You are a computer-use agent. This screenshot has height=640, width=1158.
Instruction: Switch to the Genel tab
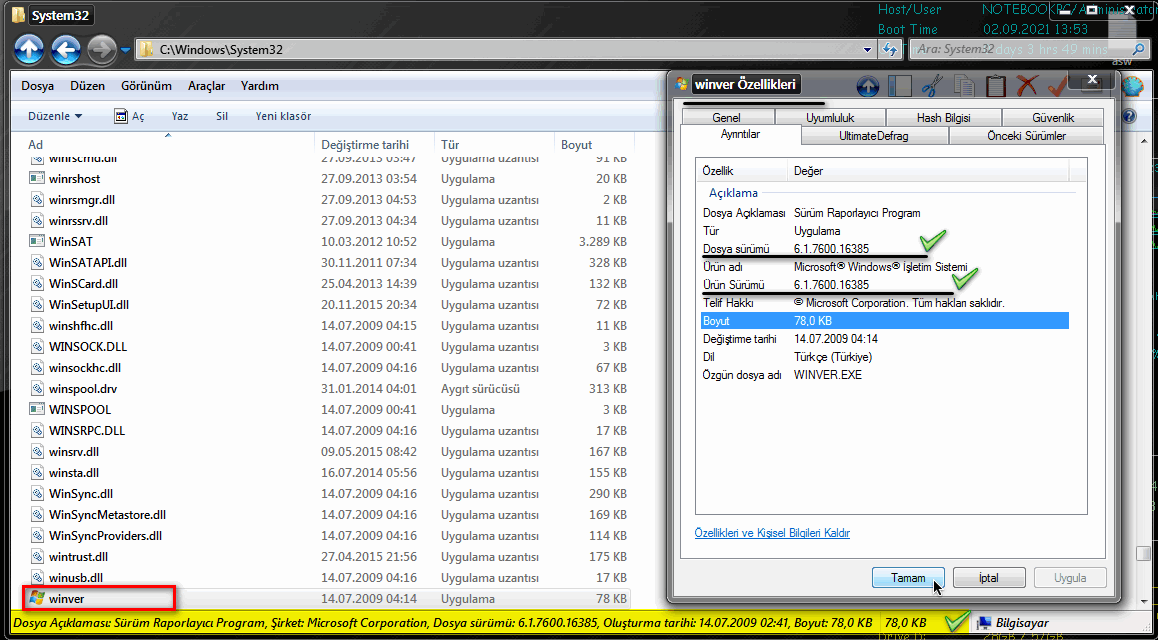coord(727,117)
